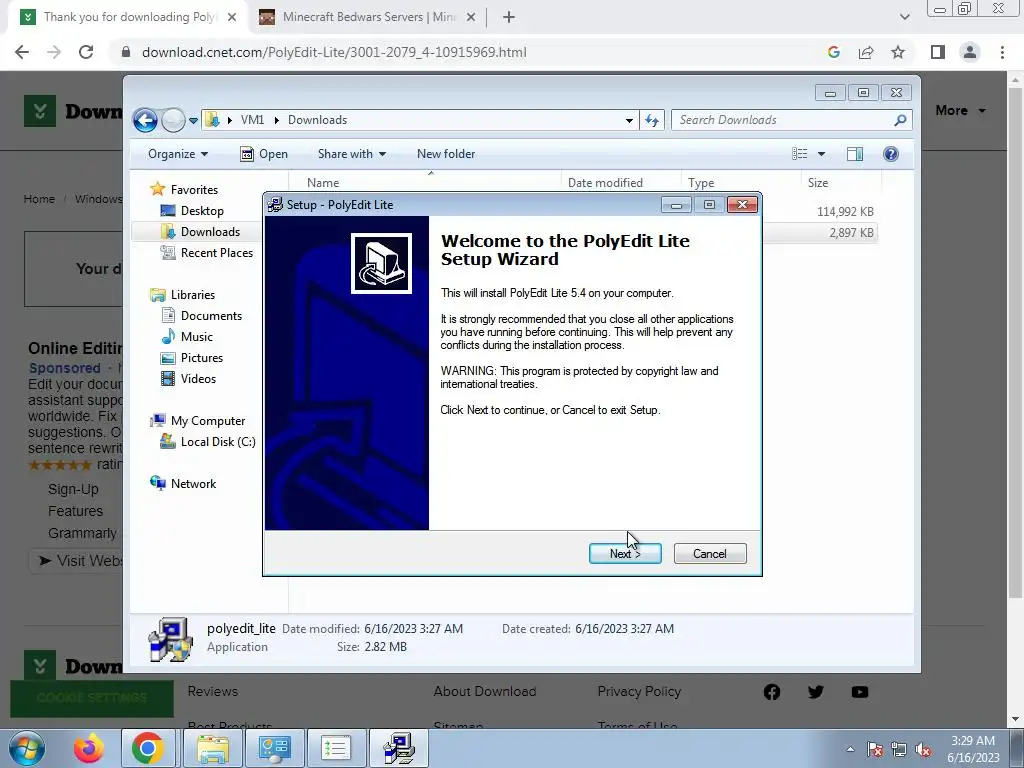The image size is (1024, 768).
Task: Launch Firefox from taskbar
Action: click(89, 748)
